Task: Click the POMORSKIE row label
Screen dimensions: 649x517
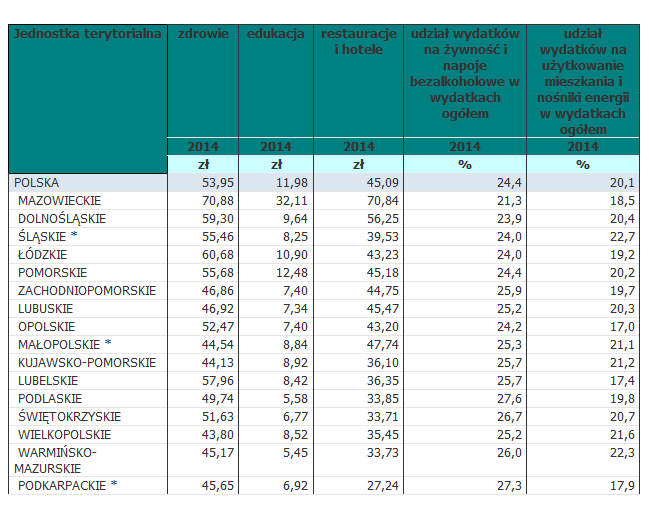Action: point(52,273)
